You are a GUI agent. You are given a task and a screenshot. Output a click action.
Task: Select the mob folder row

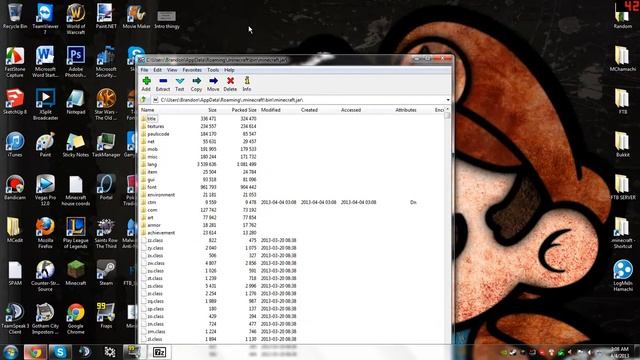click(292, 149)
